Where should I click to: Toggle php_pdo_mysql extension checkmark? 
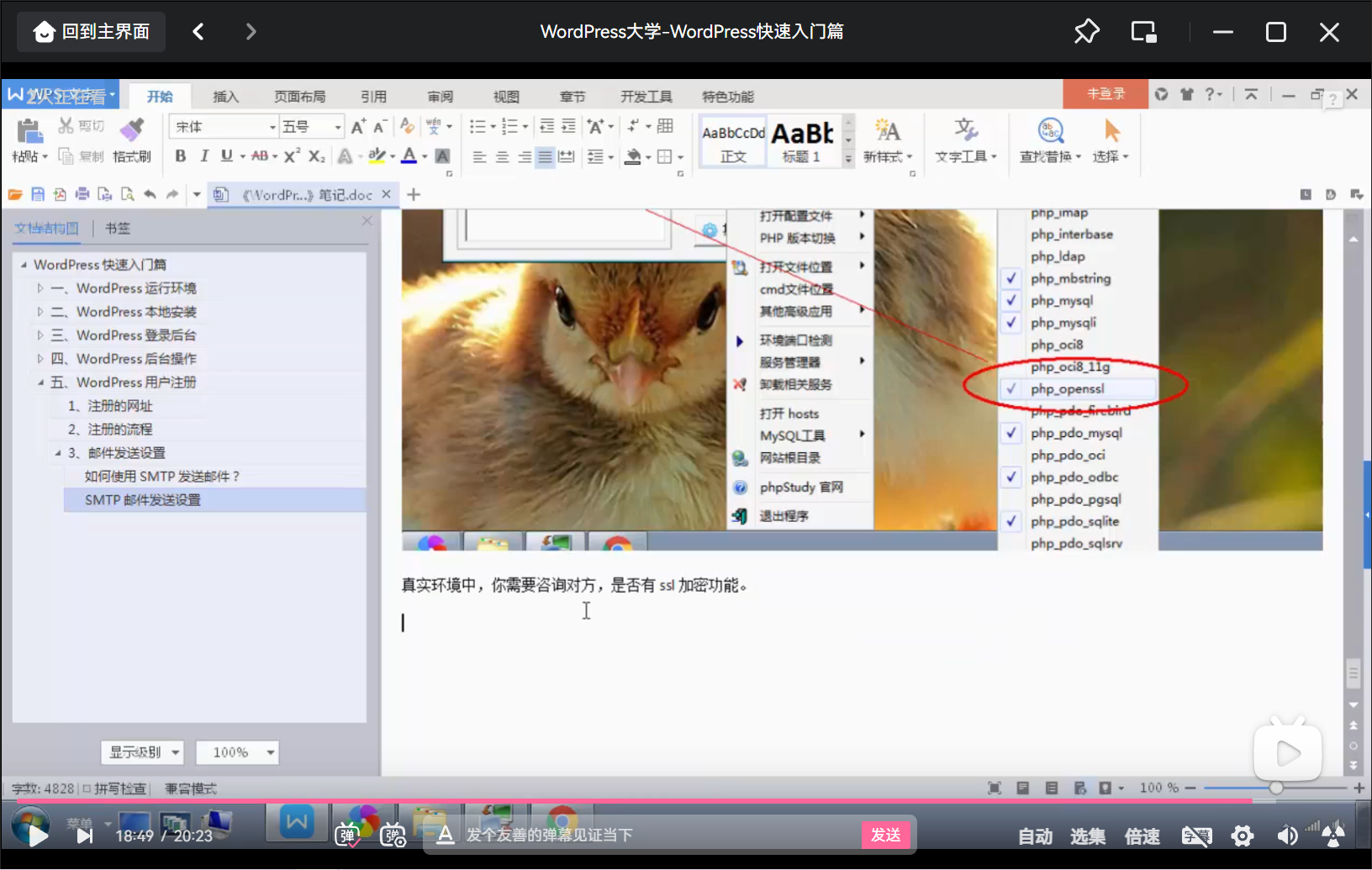pos(1011,433)
